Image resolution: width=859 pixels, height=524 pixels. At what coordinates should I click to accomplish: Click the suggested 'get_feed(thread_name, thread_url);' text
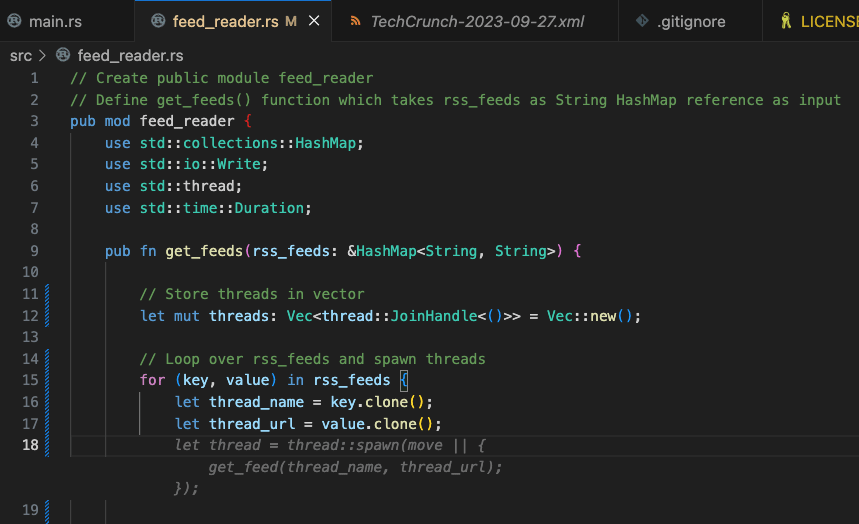point(355,467)
